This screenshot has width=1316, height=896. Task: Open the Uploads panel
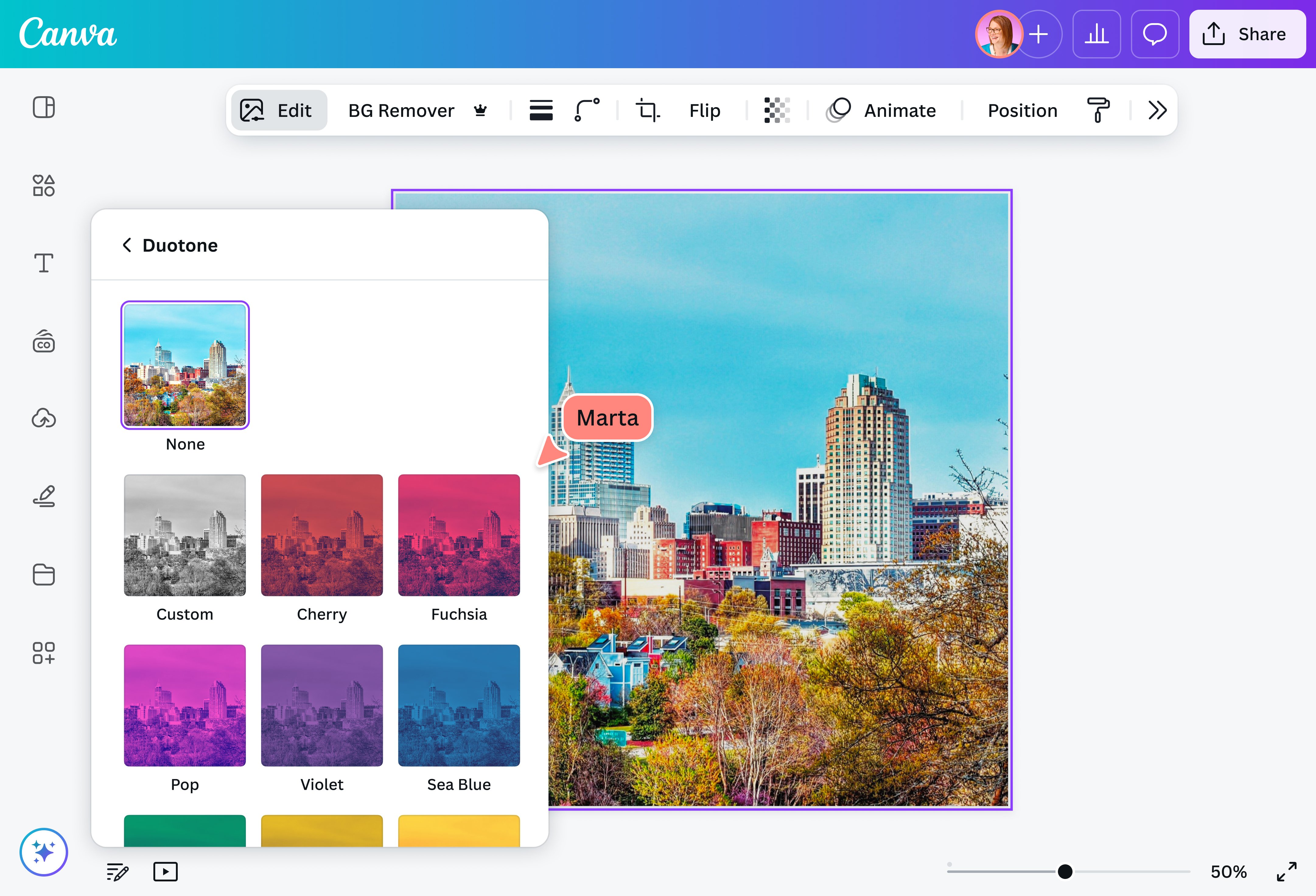[x=44, y=418]
